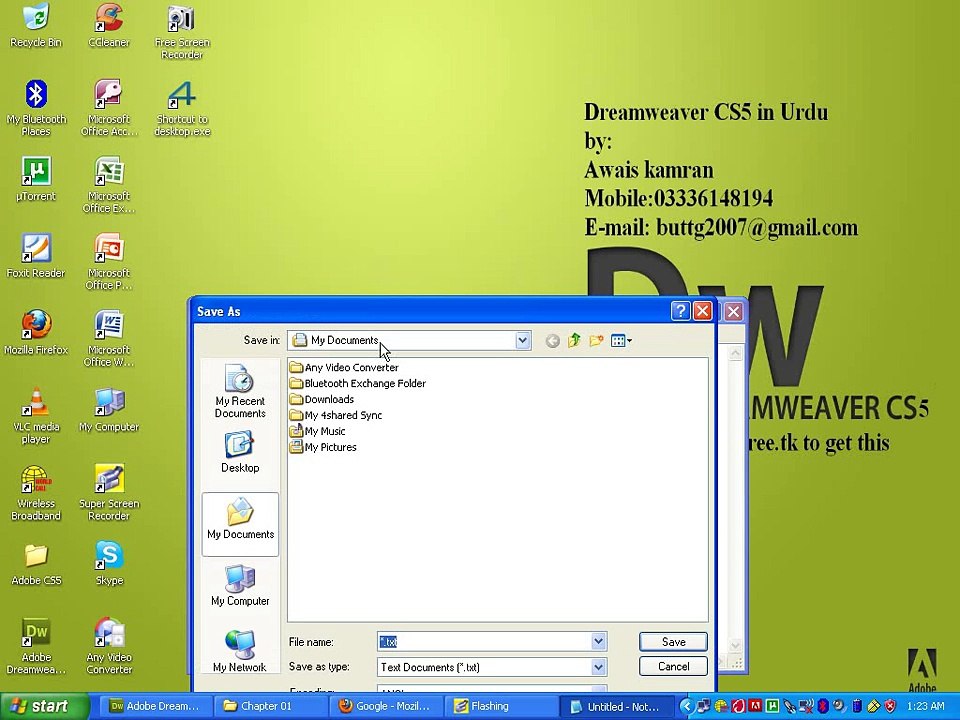The height and width of the screenshot is (720, 960).
Task: Open the Adobe CS5 desktop folder
Action: pyautogui.click(x=36, y=564)
